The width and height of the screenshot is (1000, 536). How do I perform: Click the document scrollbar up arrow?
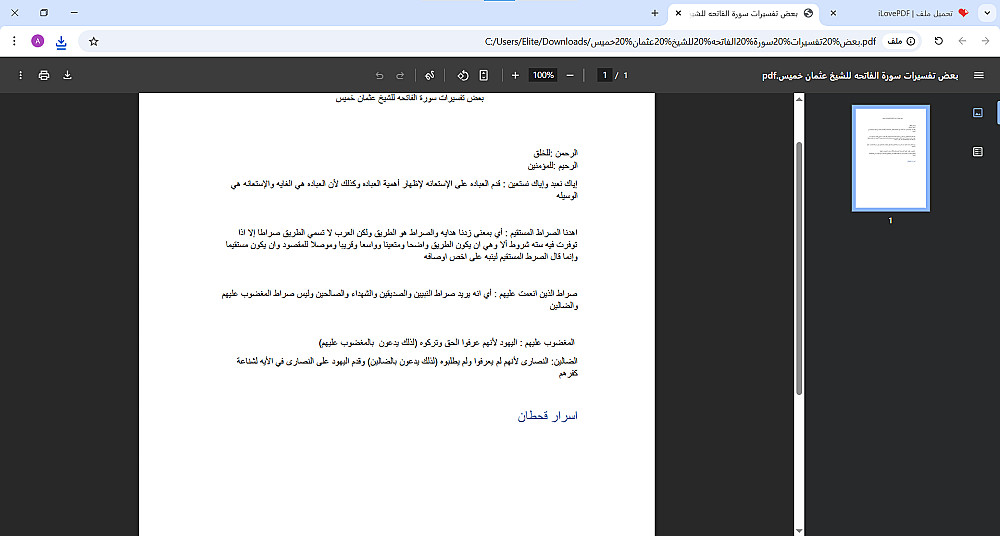[x=798, y=99]
